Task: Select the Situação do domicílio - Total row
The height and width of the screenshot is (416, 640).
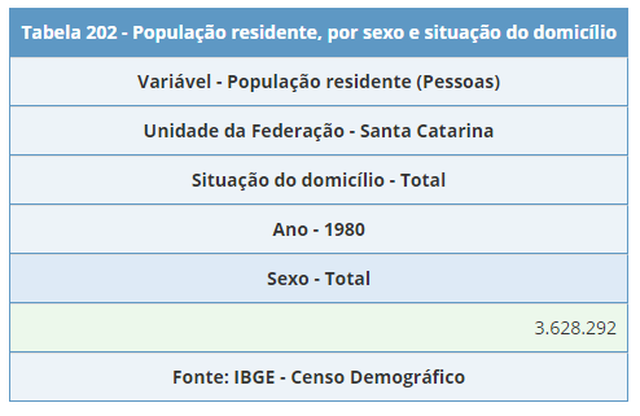Action: click(319, 180)
